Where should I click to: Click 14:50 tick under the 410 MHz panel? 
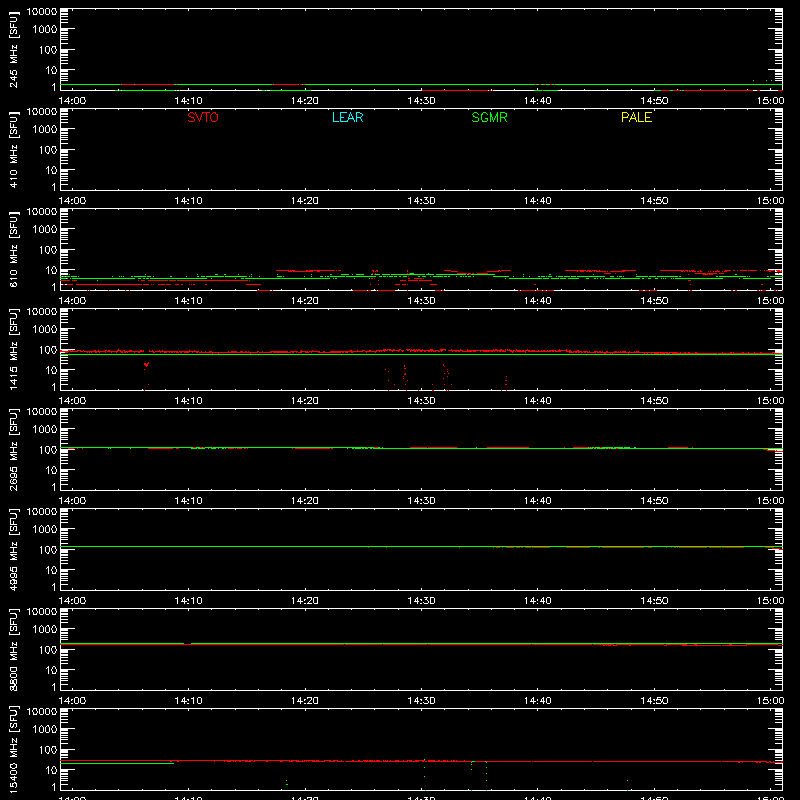(654, 201)
